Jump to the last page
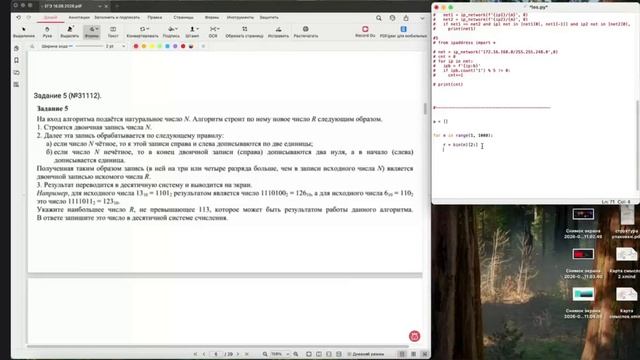 247,354
